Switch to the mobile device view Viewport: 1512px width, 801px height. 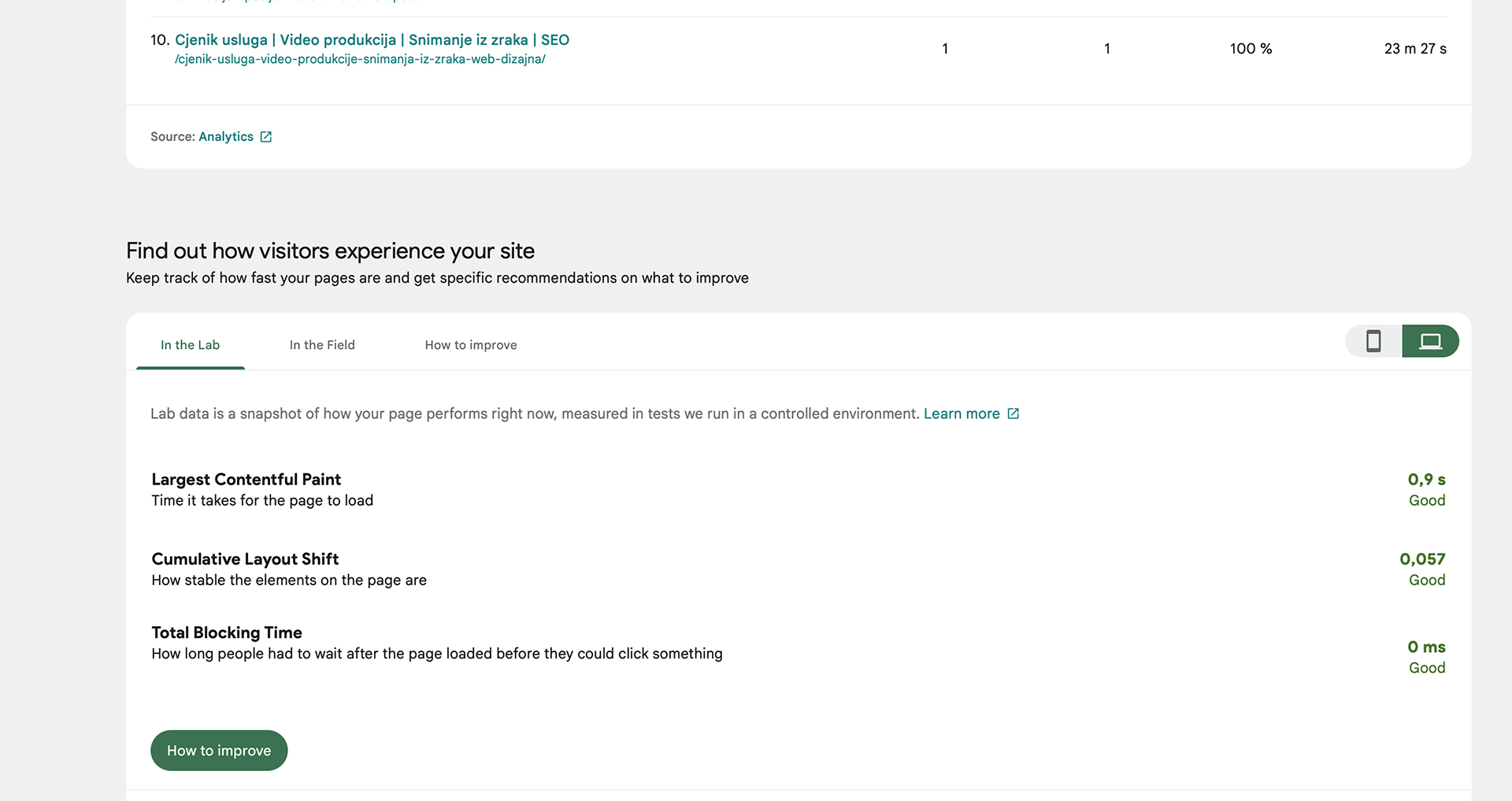[x=1373, y=341]
